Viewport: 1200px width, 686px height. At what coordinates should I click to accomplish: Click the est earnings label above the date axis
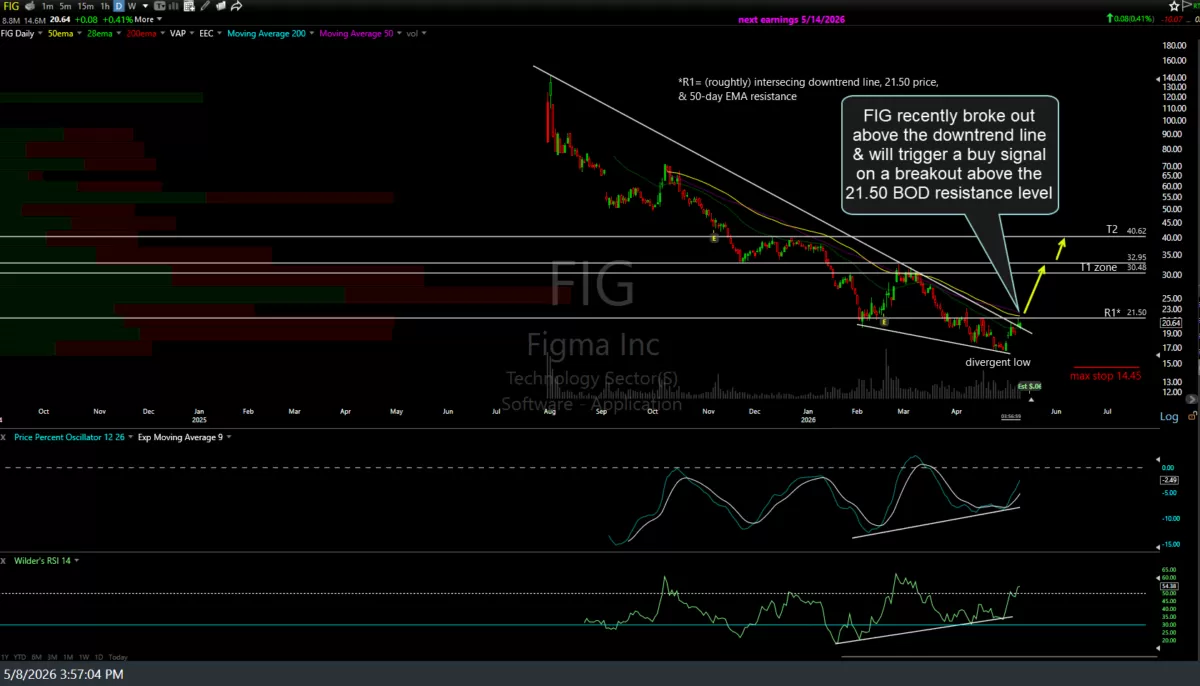[1030, 386]
